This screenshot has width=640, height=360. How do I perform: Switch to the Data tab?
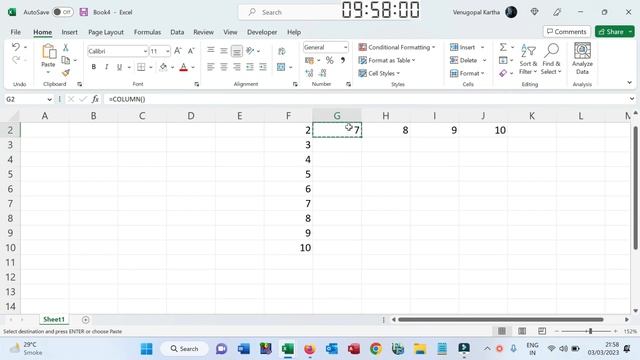click(x=177, y=32)
